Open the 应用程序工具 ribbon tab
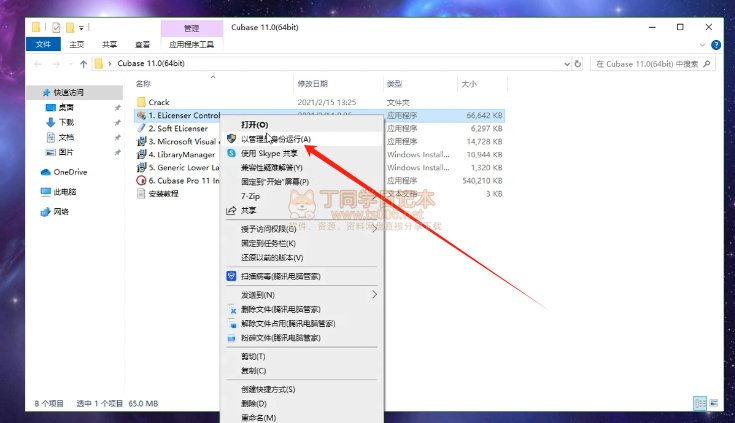The width and height of the screenshot is (735, 423). [191, 44]
